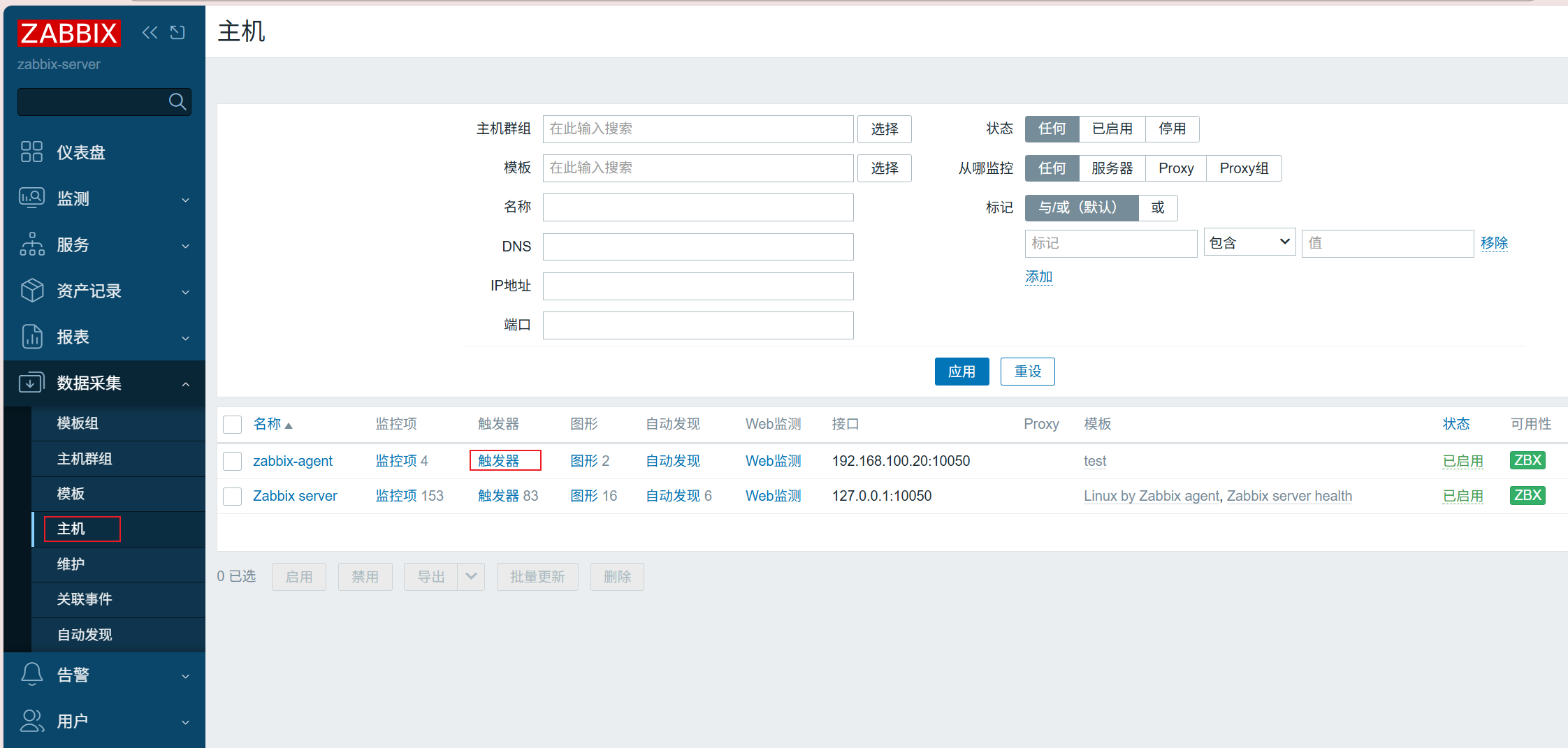The image size is (1568, 748).
Task: Click the tag 值 value input
Action: pyautogui.click(x=1388, y=243)
